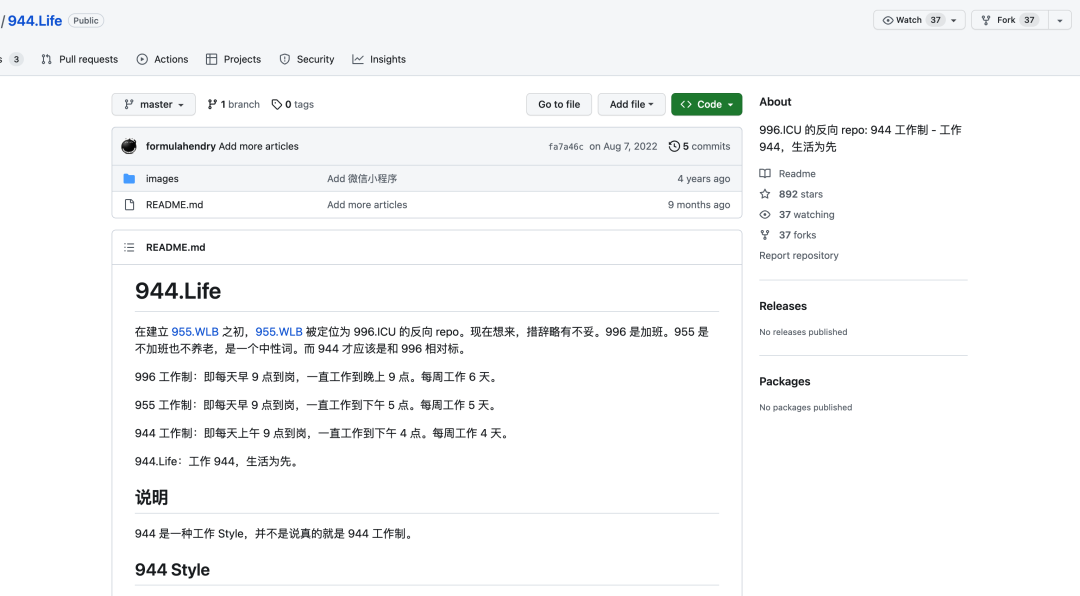This screenshot has width=1080, height=596.
Task: Open the second 955.WLB link
Action: tap(279, 331)
